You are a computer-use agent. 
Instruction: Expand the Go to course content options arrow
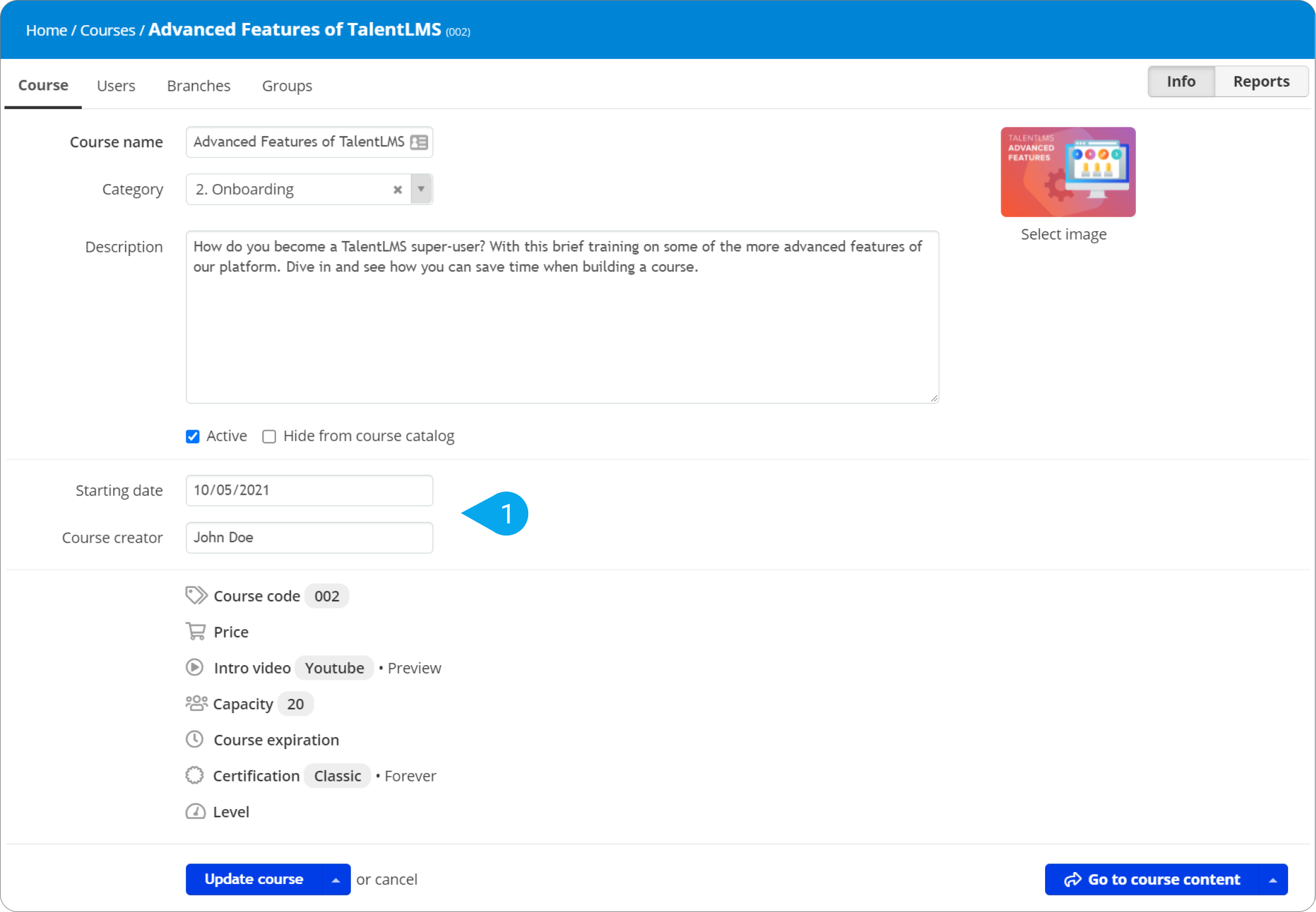1273,879
